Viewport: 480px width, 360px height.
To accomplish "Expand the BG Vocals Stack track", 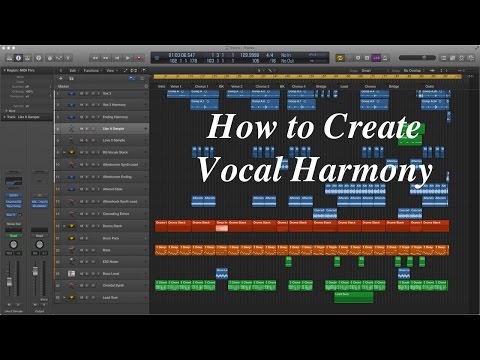I will click(64, 152).
